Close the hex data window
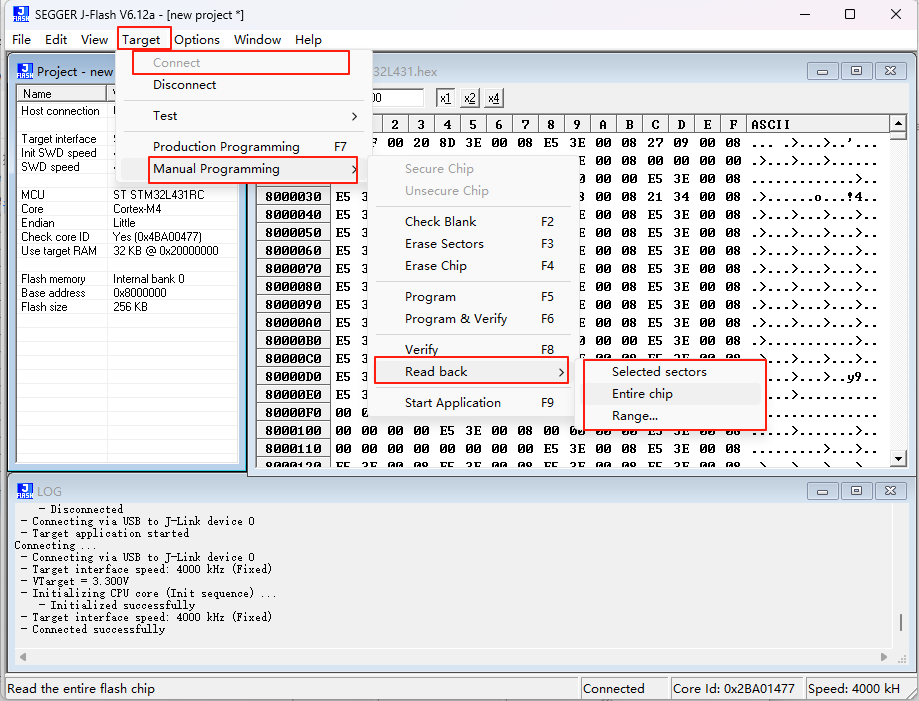 (890, 71)
